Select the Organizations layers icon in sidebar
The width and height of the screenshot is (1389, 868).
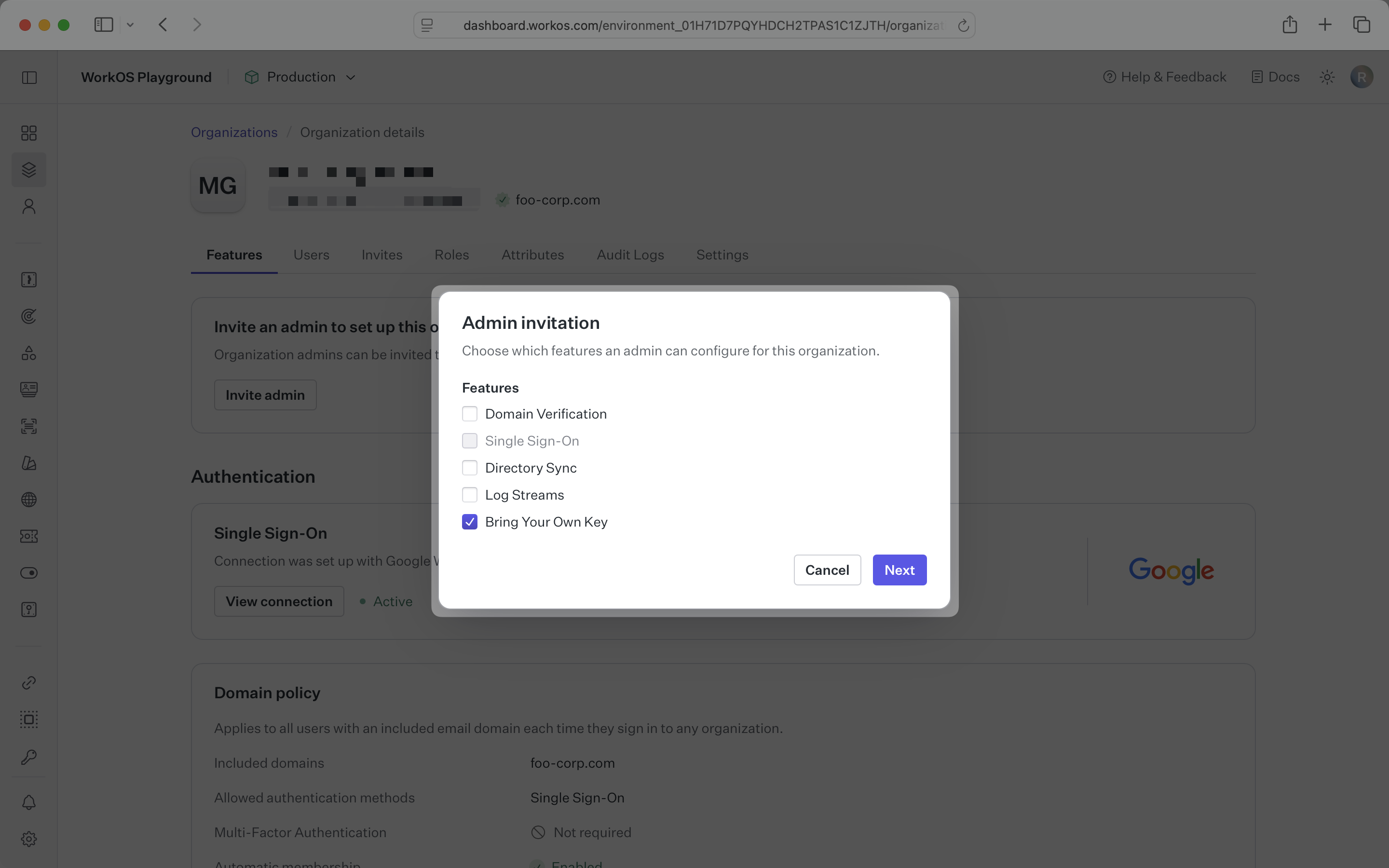pos(29,169)
